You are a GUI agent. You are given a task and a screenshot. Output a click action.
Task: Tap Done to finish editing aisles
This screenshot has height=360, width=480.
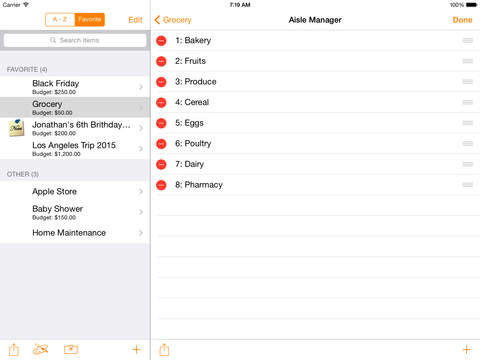pos(462,20)
